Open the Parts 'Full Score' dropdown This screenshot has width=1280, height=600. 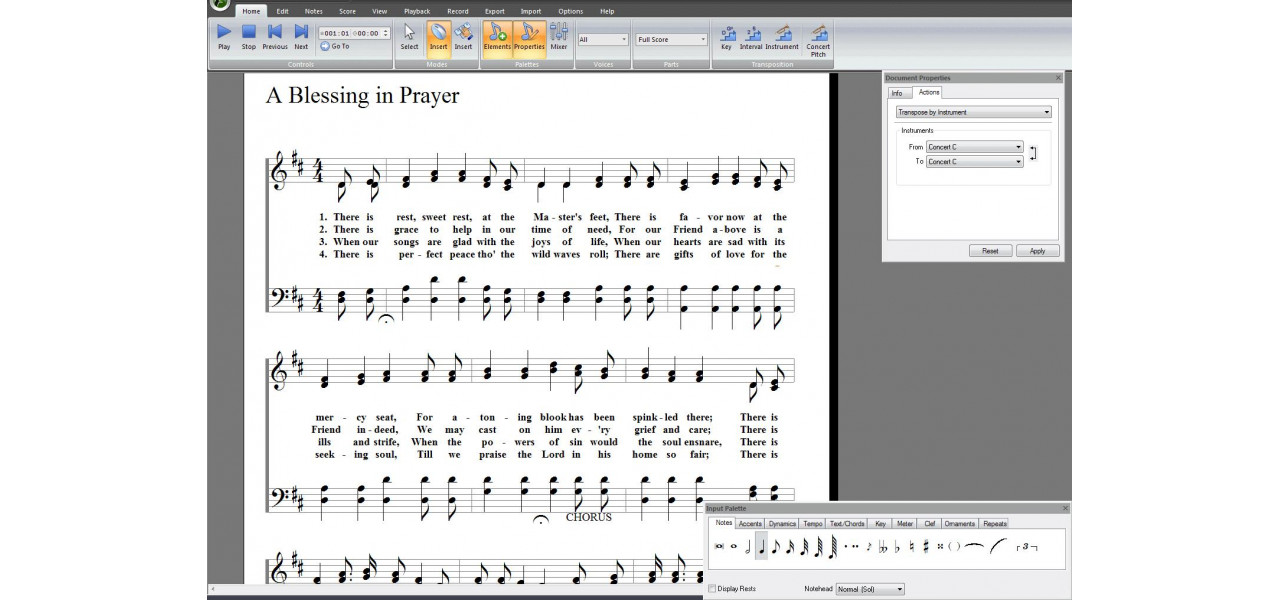[x=671, y=40]
